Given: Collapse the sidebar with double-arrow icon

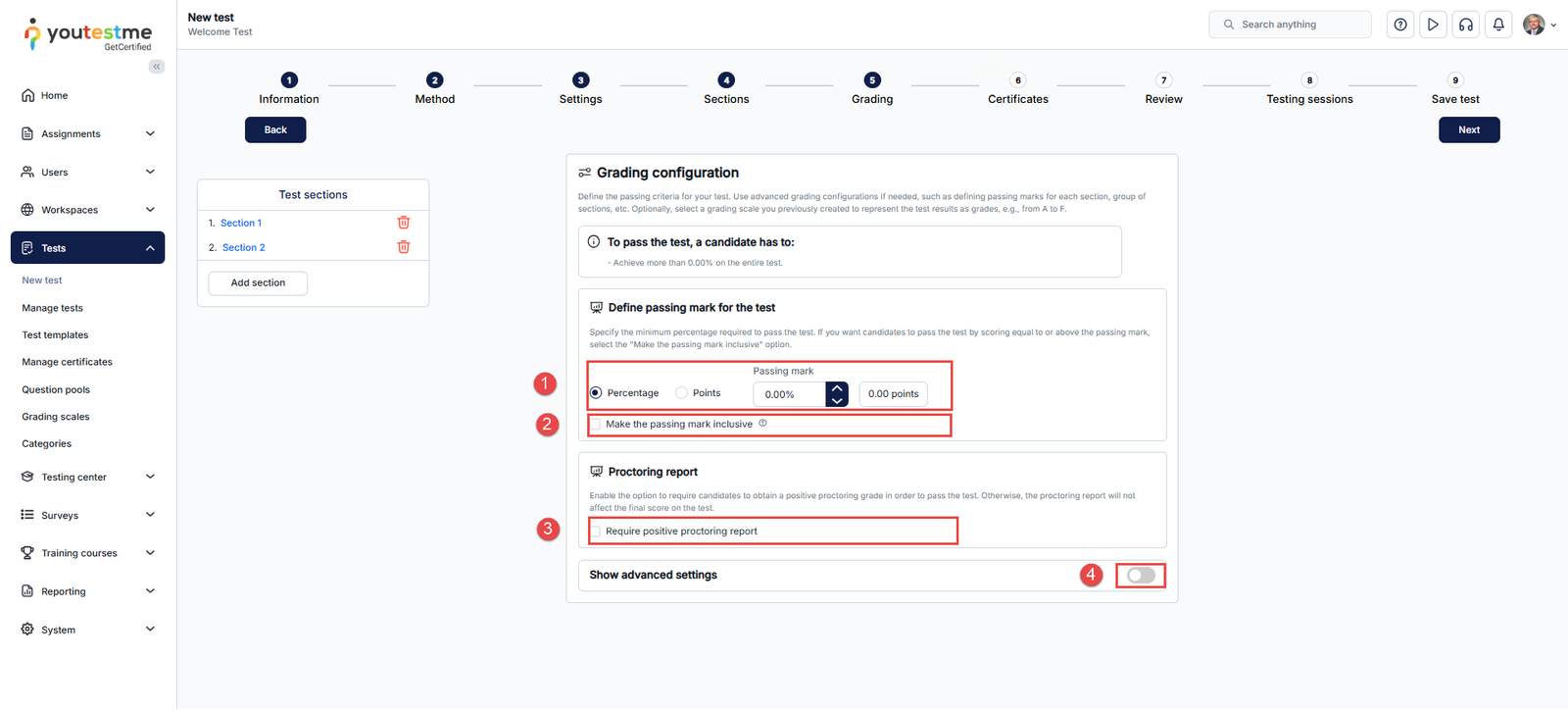Looking at the screenshot, I should (157, 67).
